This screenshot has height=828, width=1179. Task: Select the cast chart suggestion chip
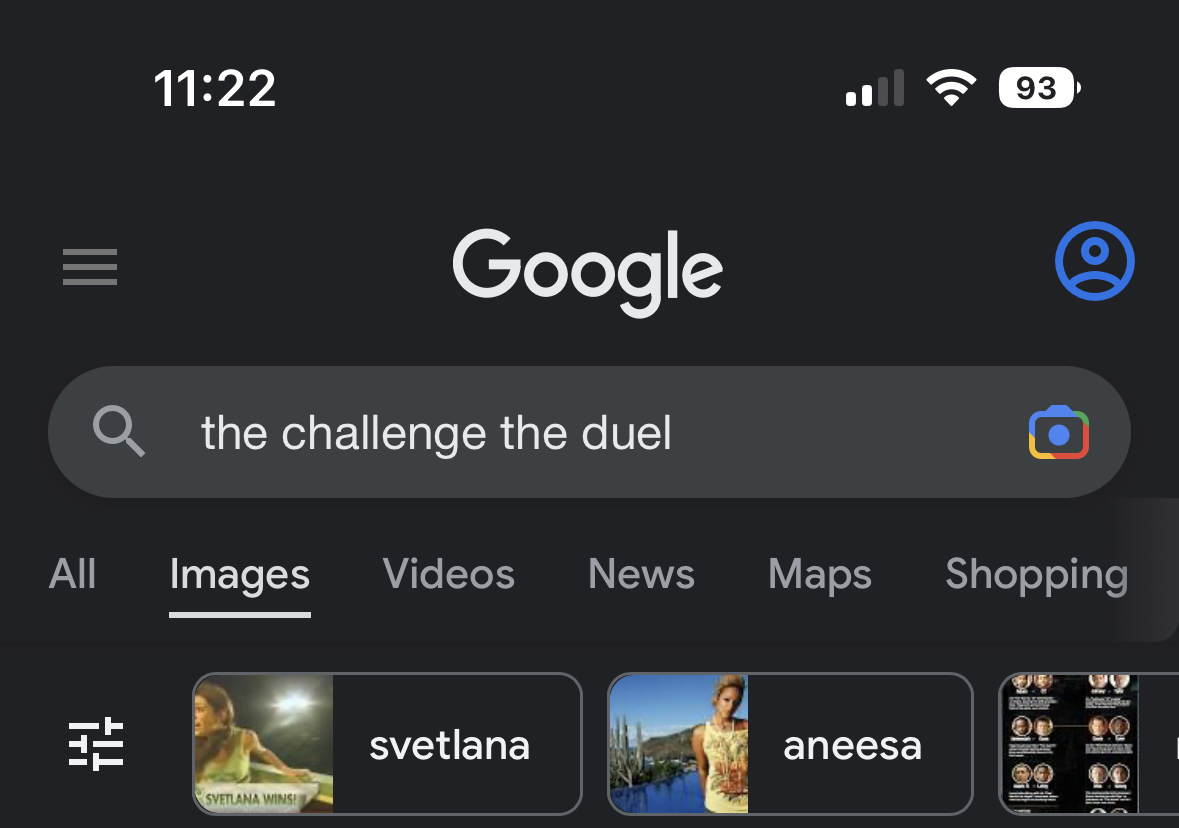tap(1088, 744)
